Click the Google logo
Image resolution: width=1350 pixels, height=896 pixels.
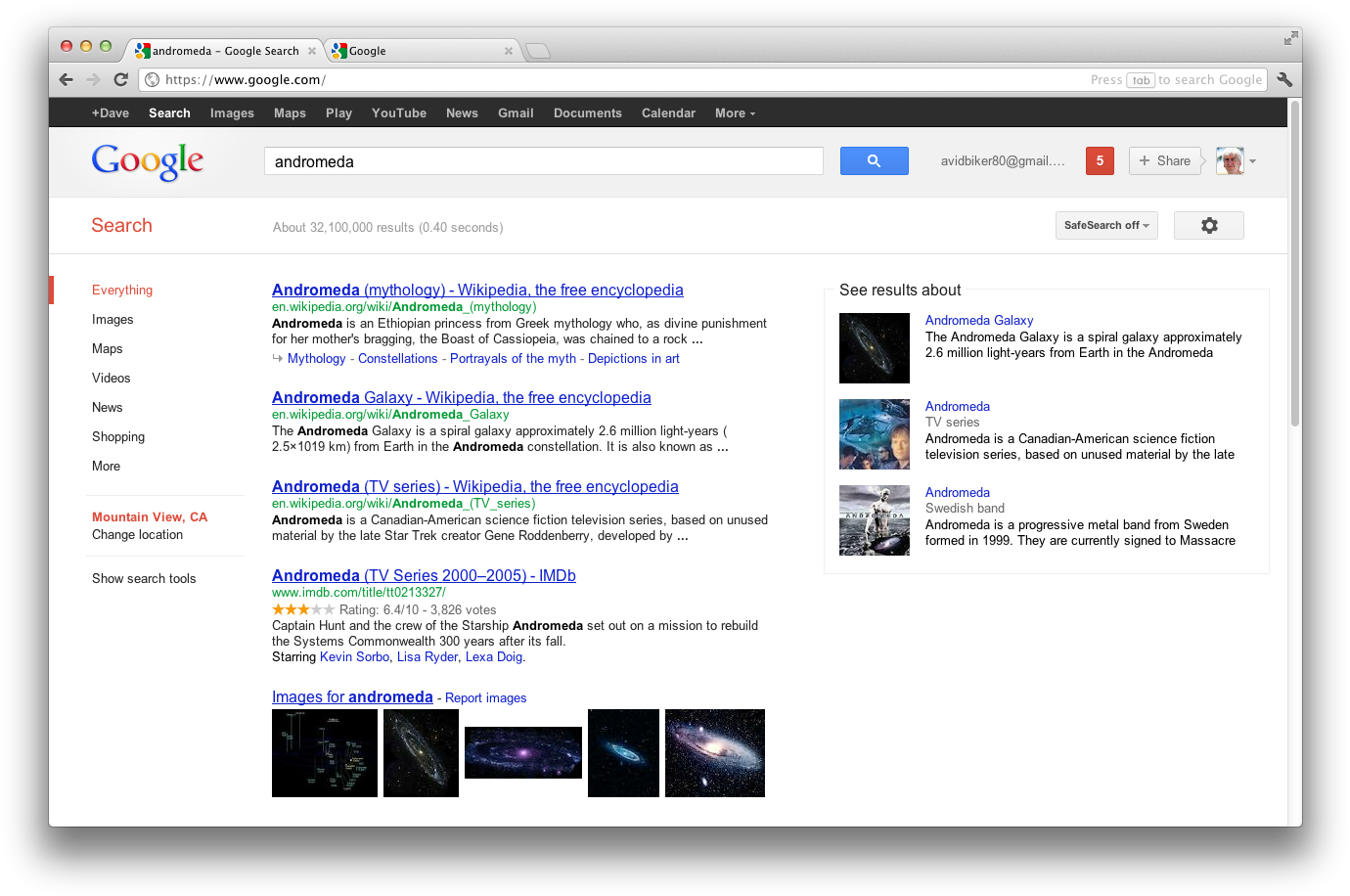point(148,161)
